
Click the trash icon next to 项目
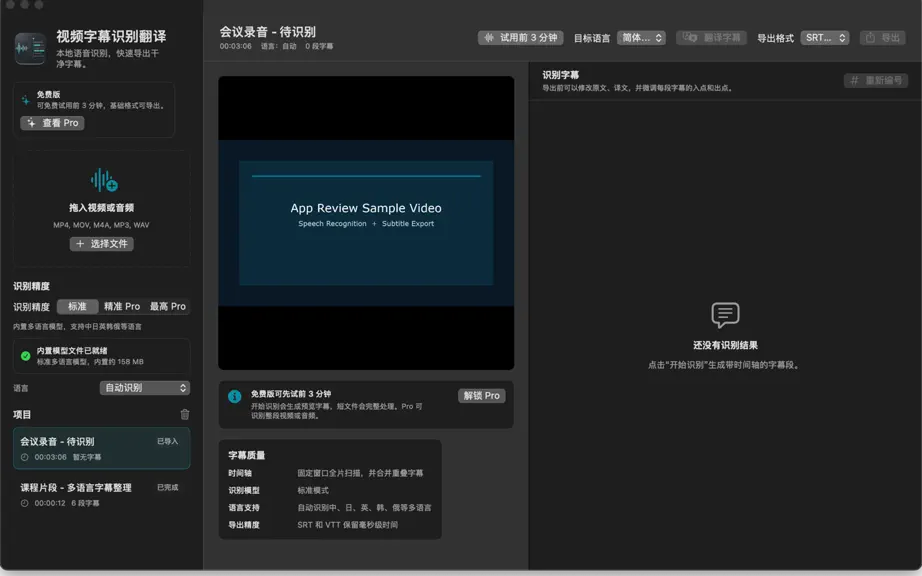[x=185, y=414]
